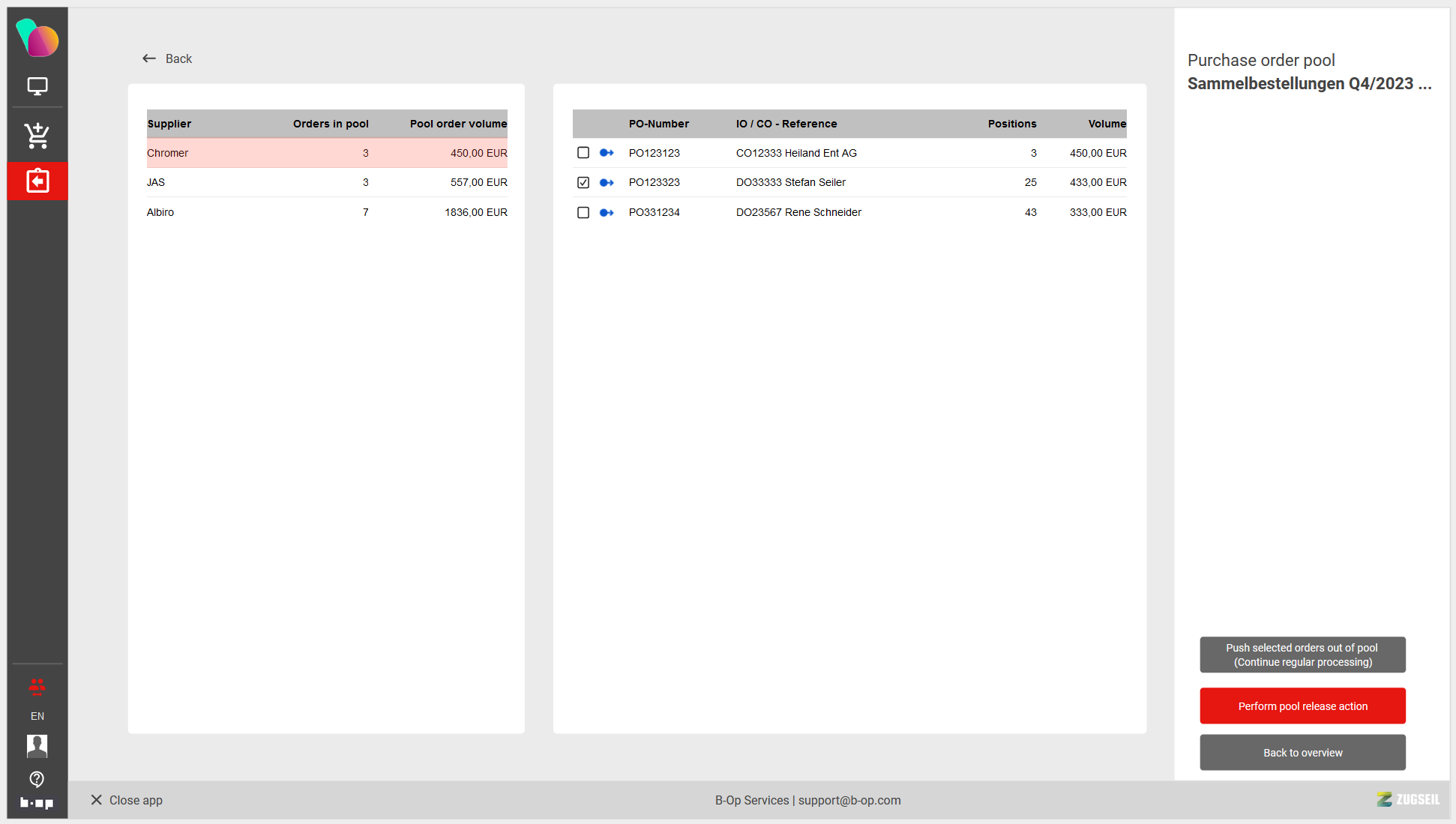Open the user profile avatar icon
1456x824 pixels.
37,745
